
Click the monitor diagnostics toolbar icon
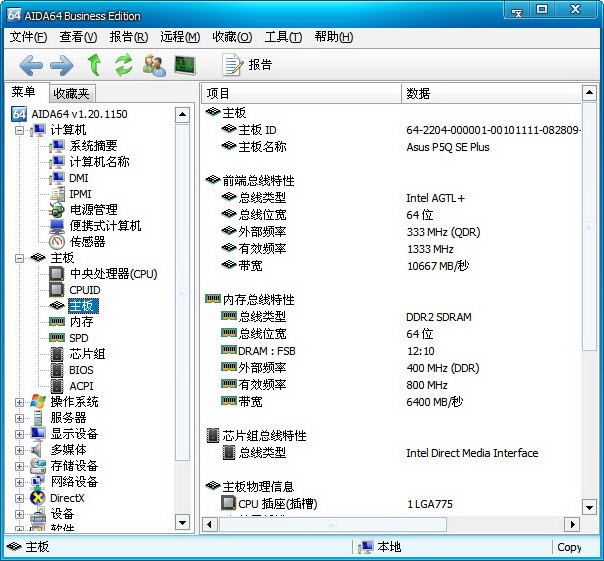coord(185,66)
